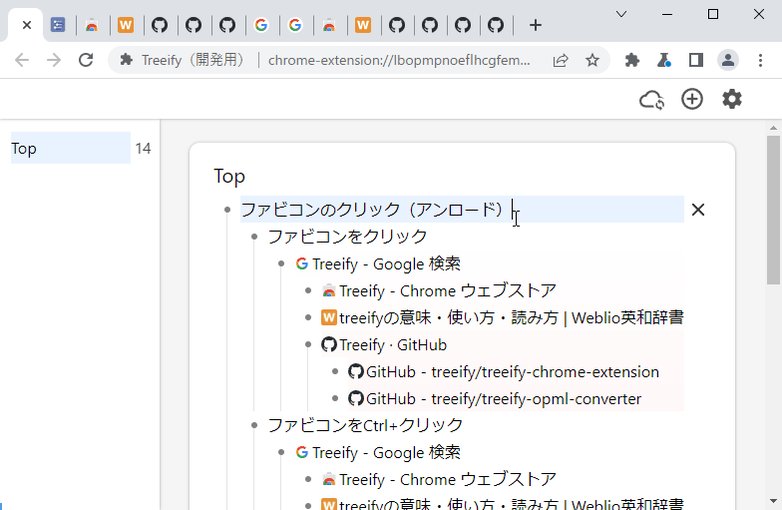Switch to the first GitHub tab
The width and height of the screenshot is (782, 510).
pyautogui.click(x=160, y=25)
